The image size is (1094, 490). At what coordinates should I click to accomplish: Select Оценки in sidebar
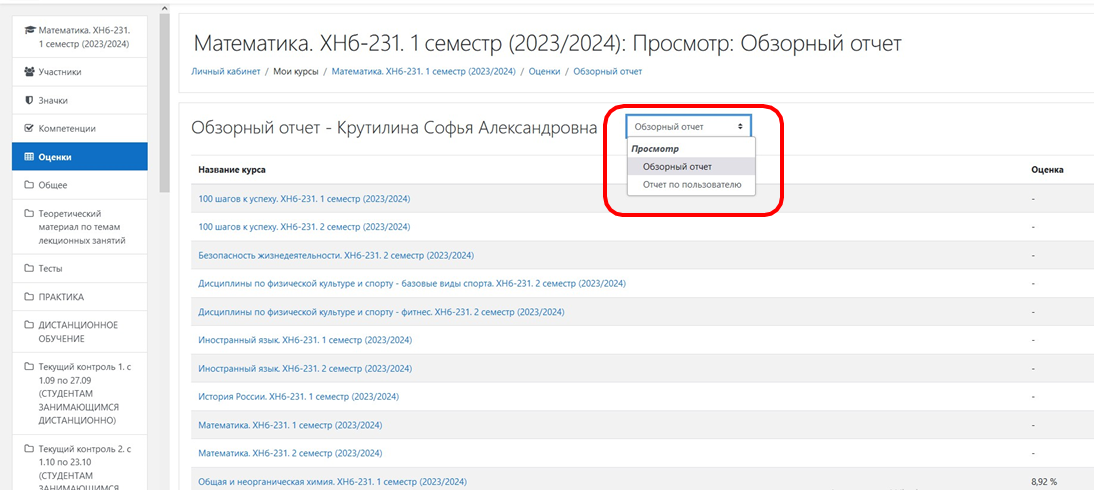click(80, 157)
